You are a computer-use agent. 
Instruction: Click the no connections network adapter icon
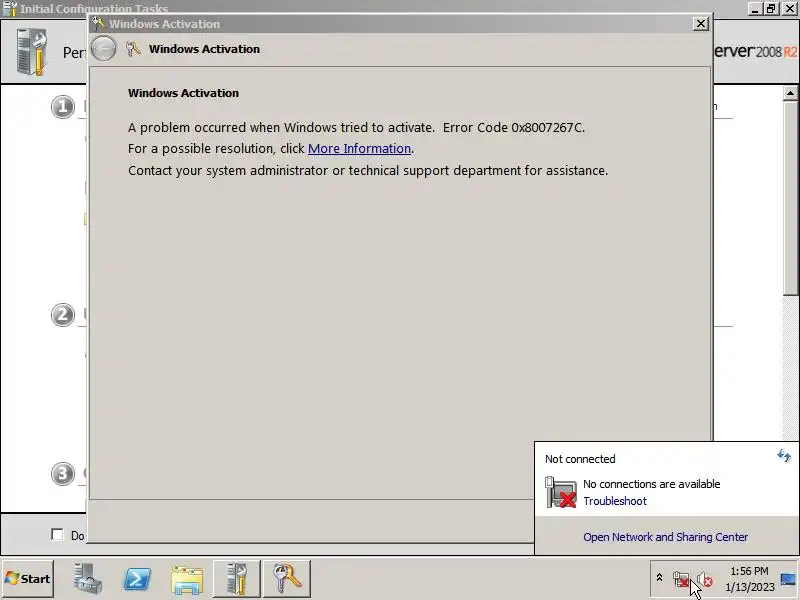point(561,492)
